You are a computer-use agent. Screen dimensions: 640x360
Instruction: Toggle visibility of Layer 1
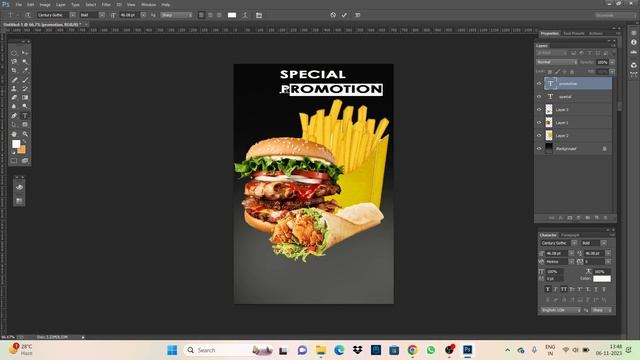(x=539, y=123)
